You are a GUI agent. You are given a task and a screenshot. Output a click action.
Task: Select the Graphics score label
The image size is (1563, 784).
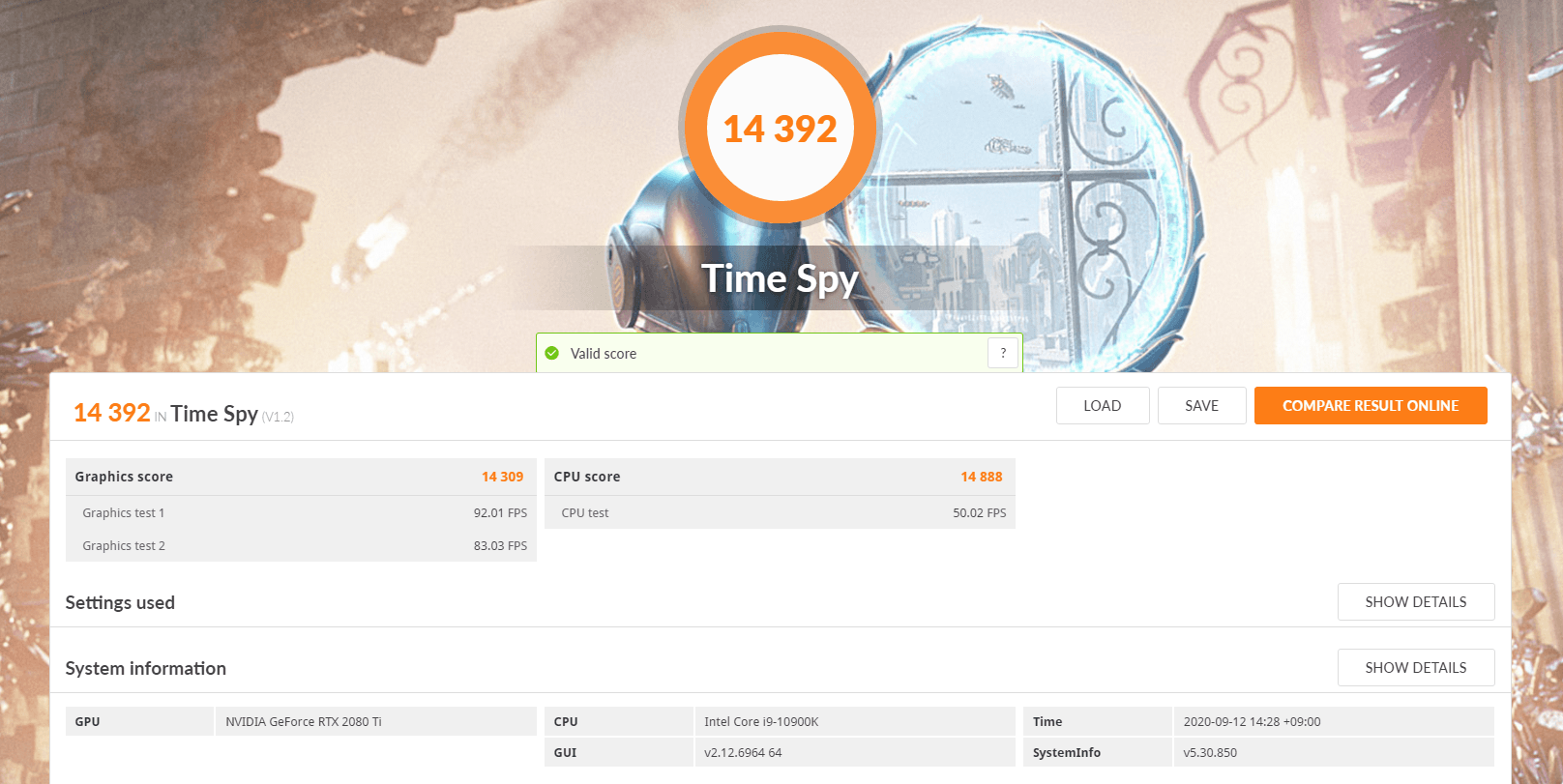[x=124, y=477]
